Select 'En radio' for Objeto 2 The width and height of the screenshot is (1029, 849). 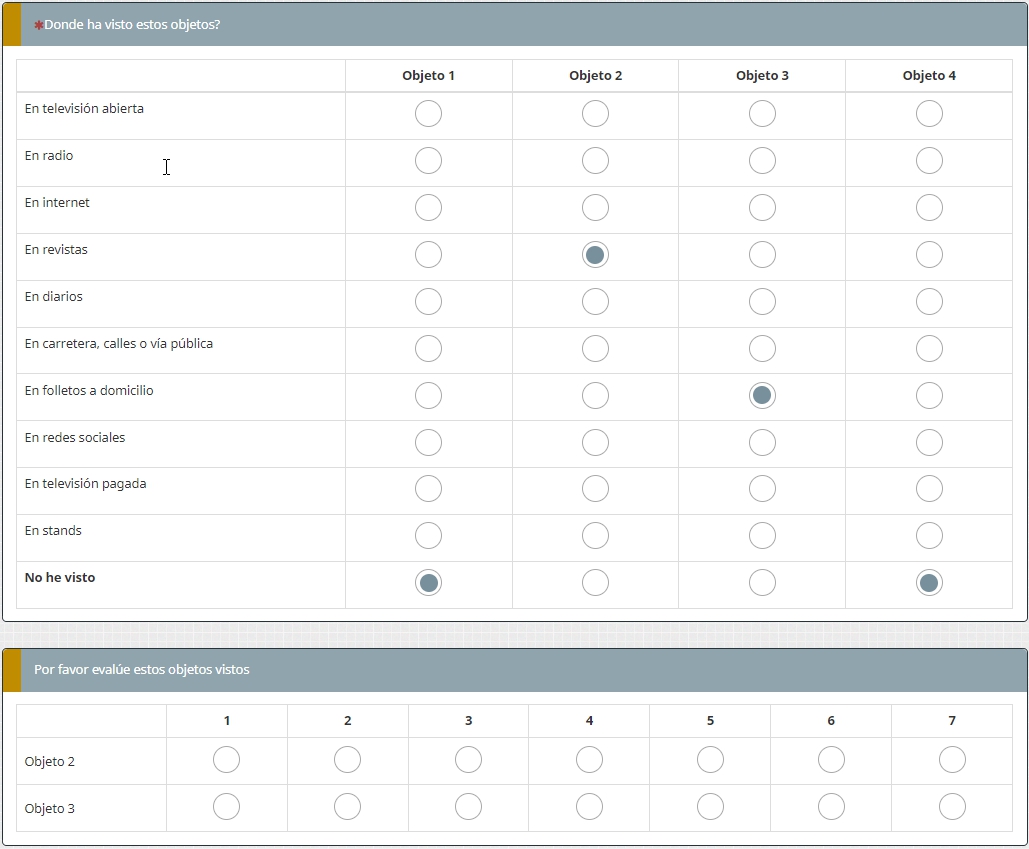click(595, 161)
